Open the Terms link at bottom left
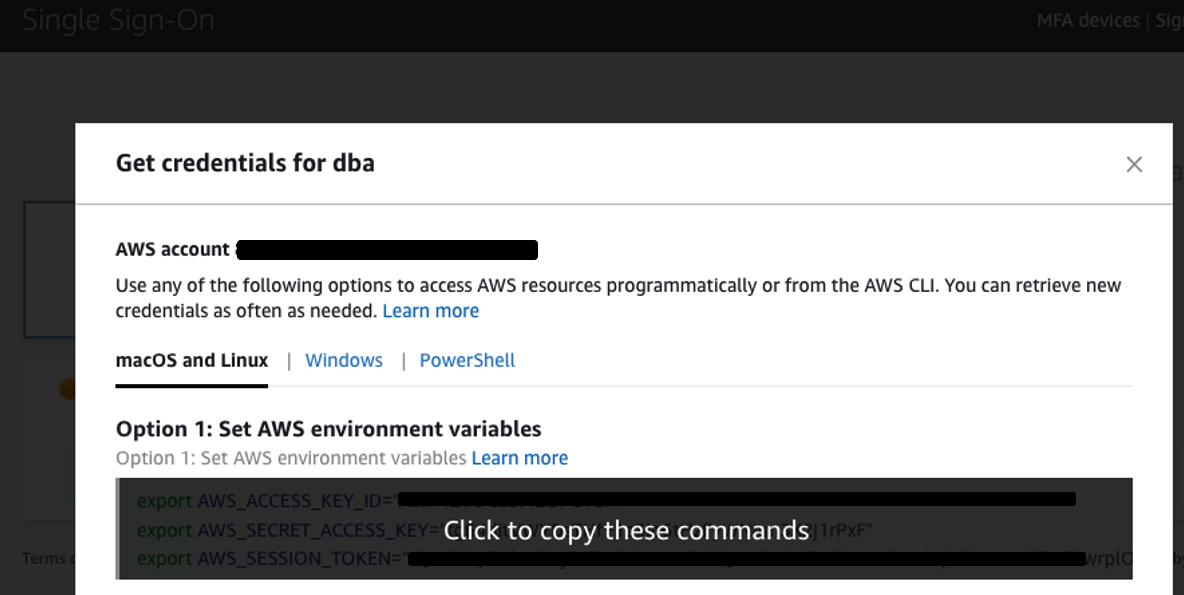 44,558
